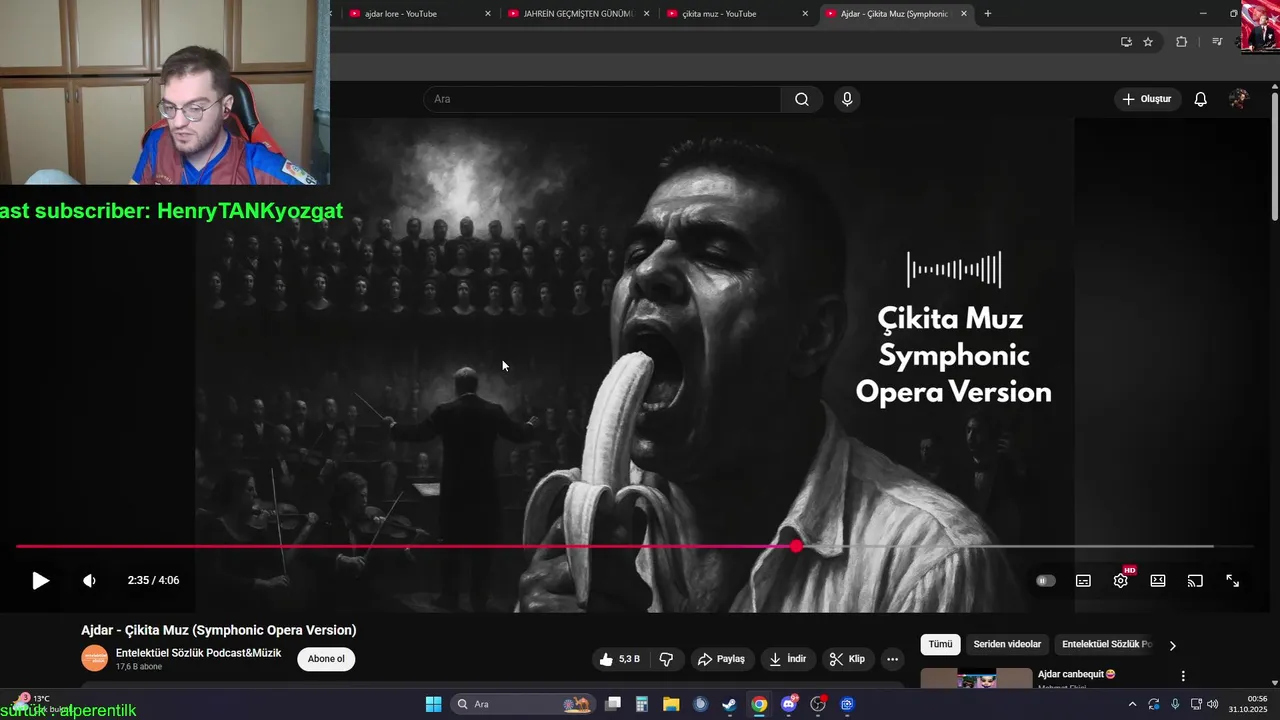Open more actions ellipsis under the video
Viewport: 1280px width, 720px height.
click(893, 659)
